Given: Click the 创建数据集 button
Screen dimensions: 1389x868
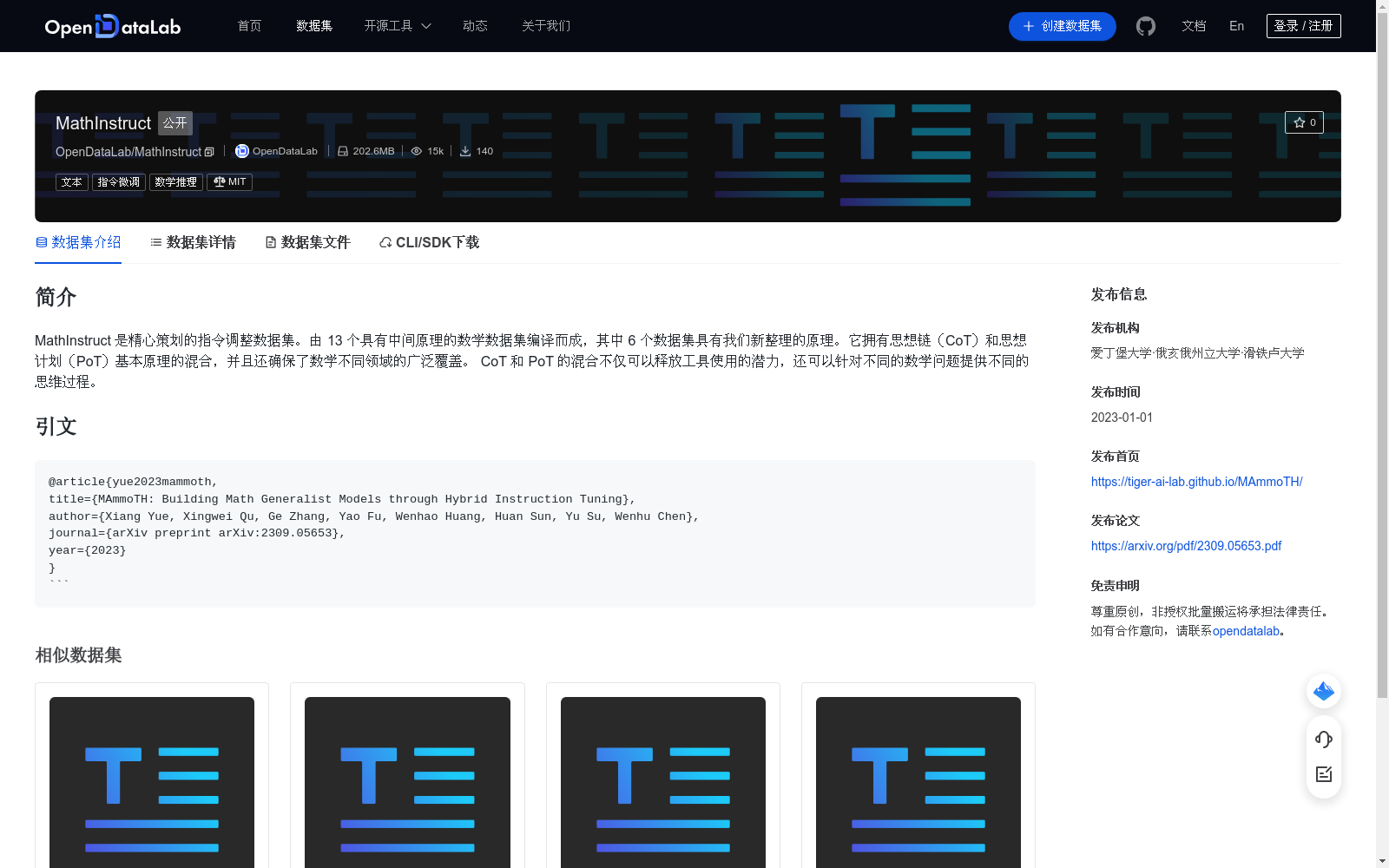Looking at the screenshot, I should click(x=1062, y=26).
